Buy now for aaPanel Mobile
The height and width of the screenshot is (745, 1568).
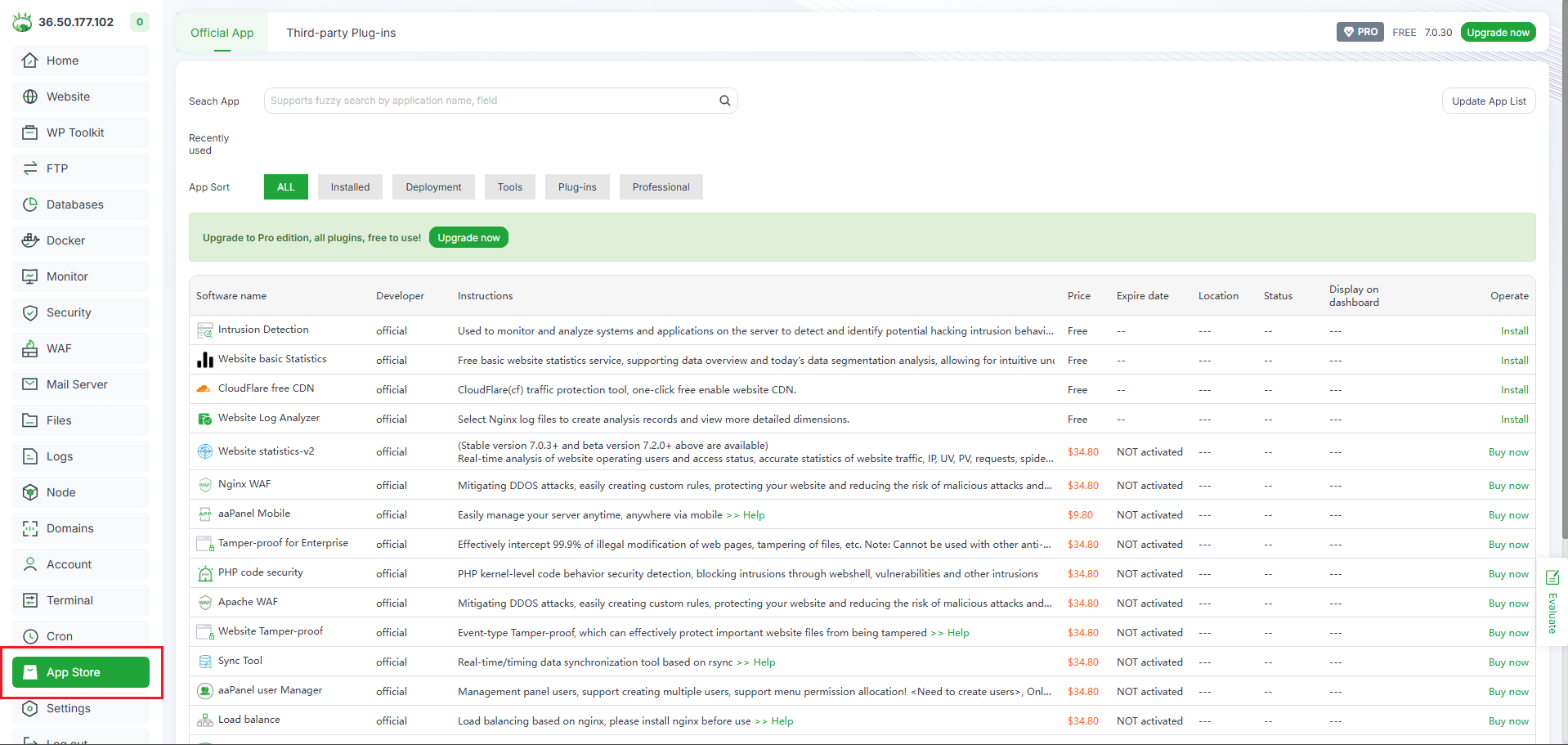(x=1508, y=515)
